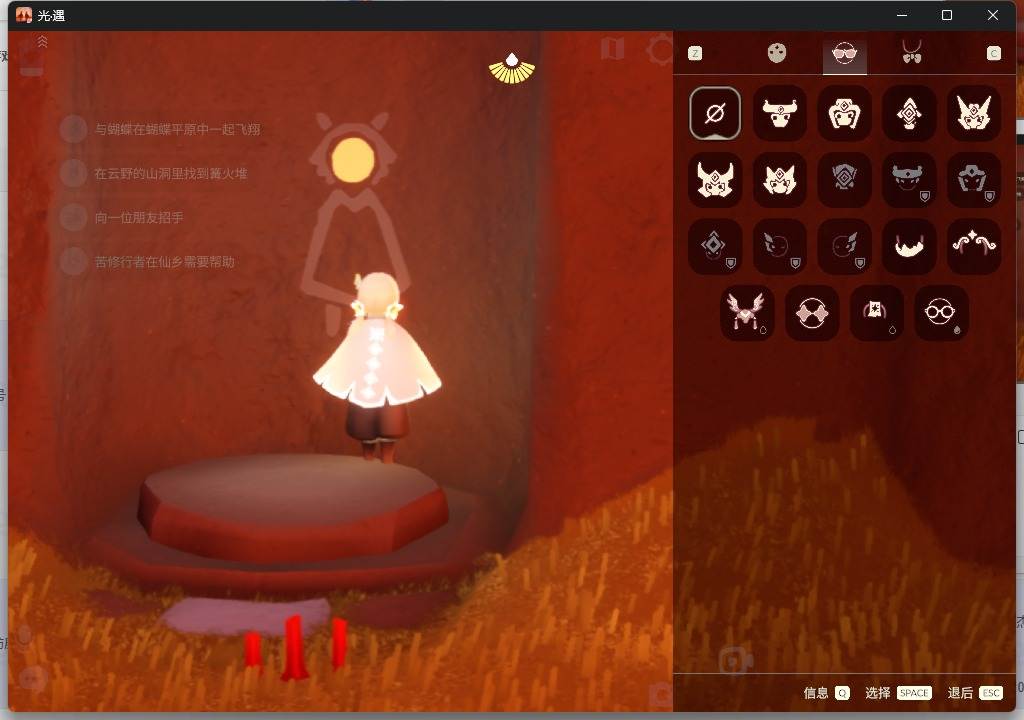Click the 选择 SPACE button
The image size is (1024, 720).
tap(898, 693)
